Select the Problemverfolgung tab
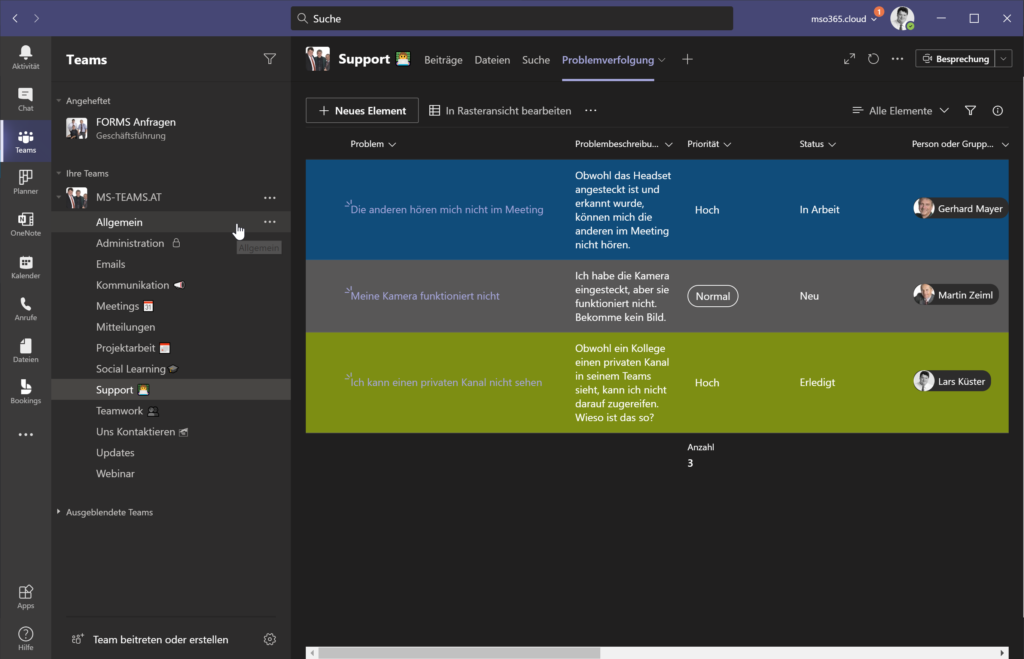 607,59
